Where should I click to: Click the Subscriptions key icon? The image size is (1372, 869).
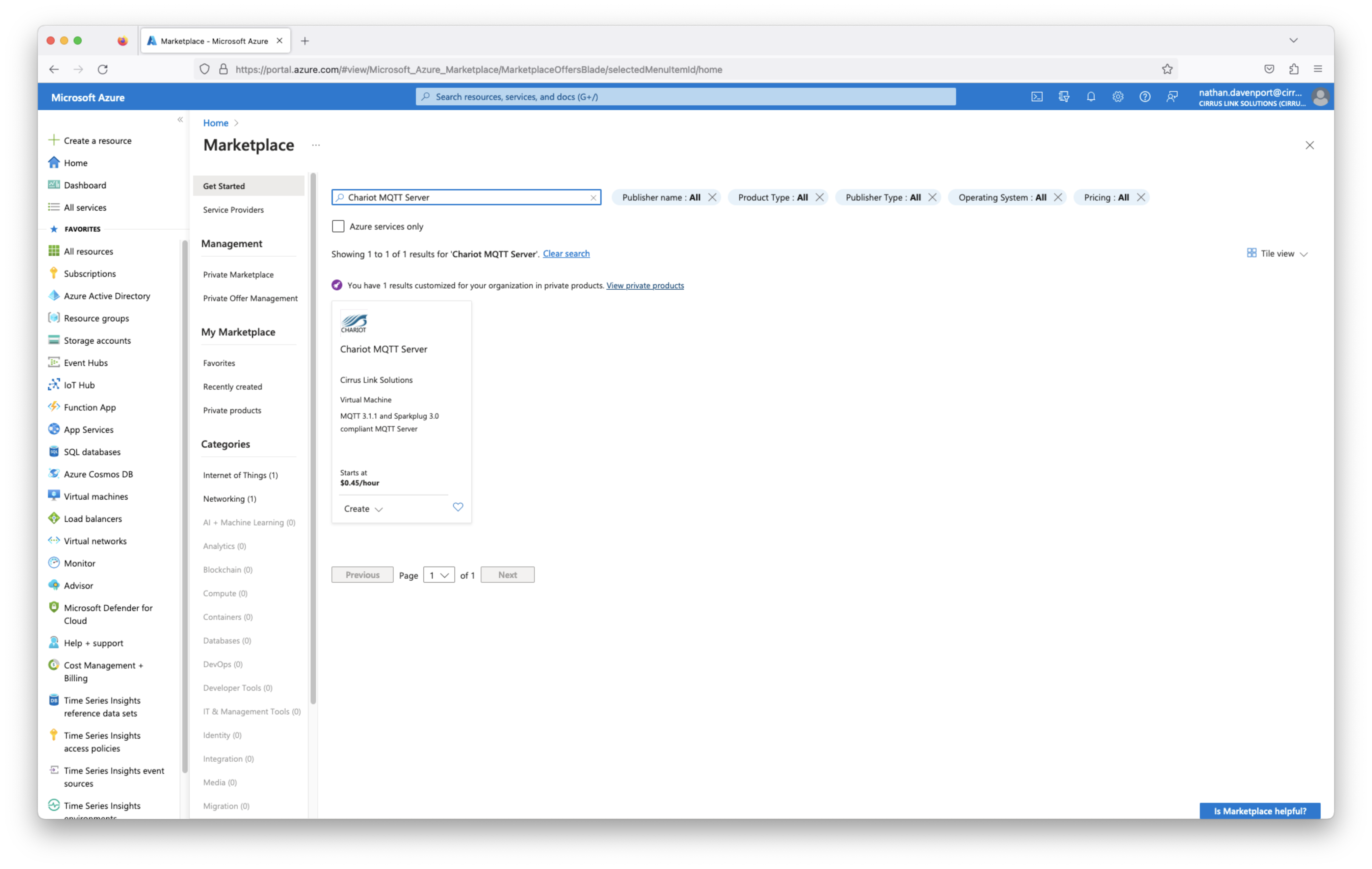point(54,273)
